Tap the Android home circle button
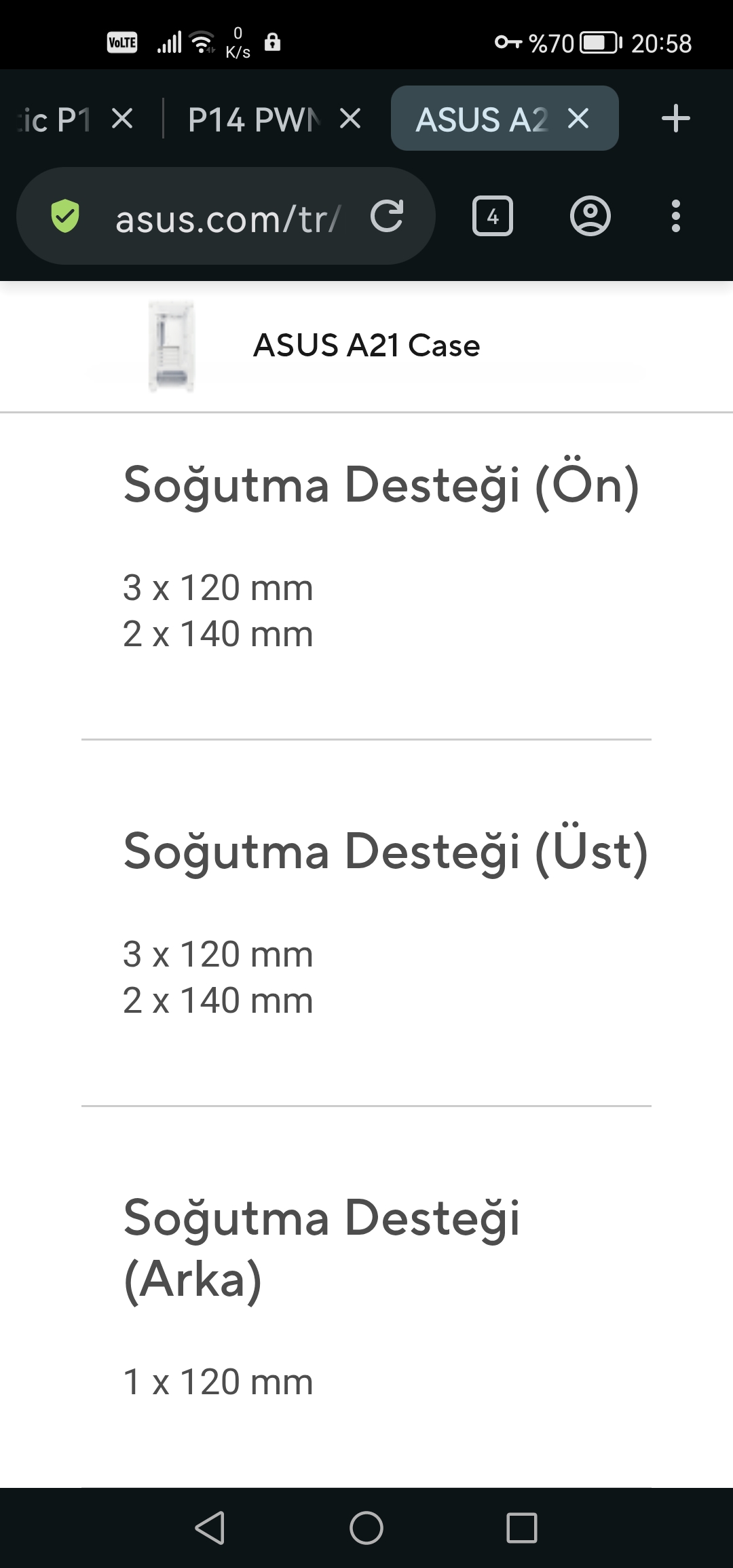This screenshot has height=1568, width=733. pos(366,1528)
